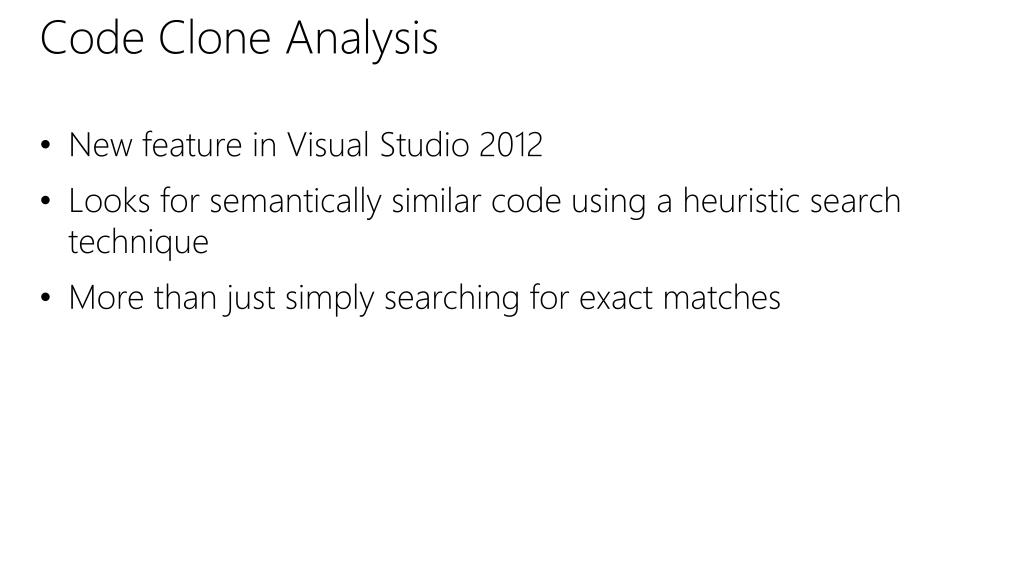Select the first bullet marker before New feature
The width and height of the screenshot is (1024, 576).
point(45,145)
